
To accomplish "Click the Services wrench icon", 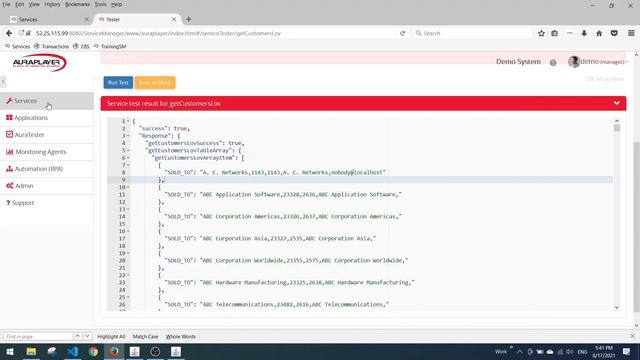I will coord(9,100).
